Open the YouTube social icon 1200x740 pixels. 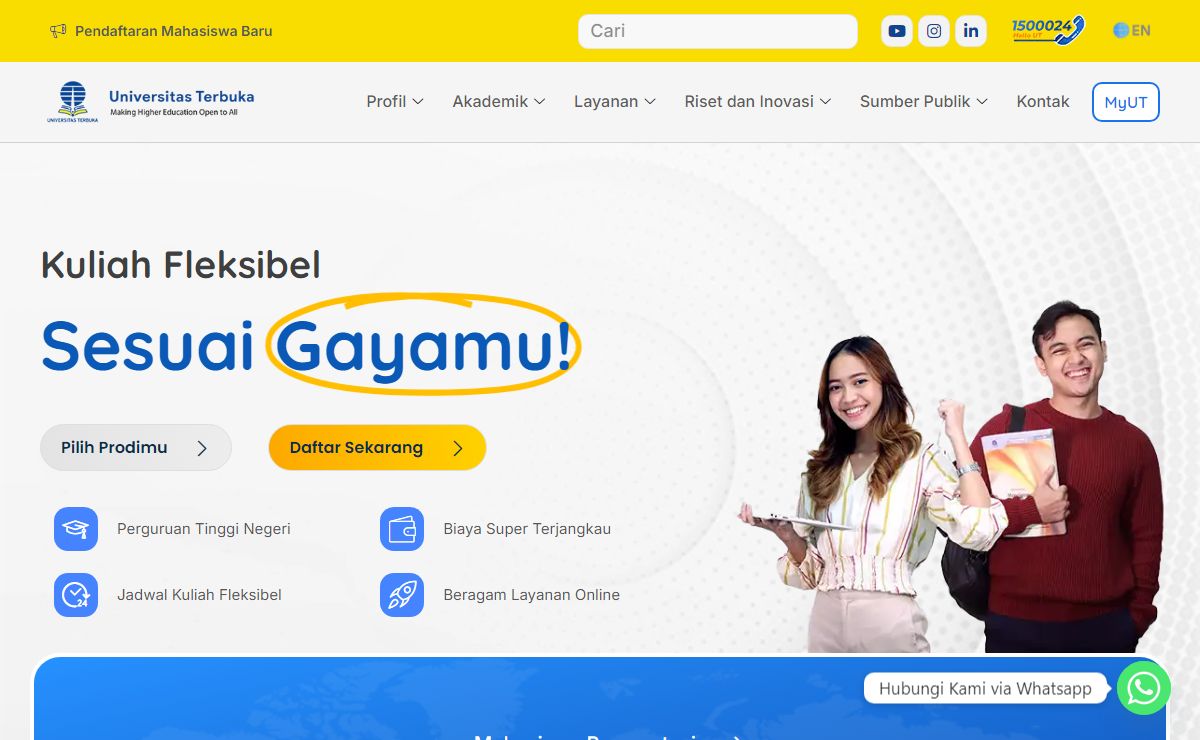point(897,31)
